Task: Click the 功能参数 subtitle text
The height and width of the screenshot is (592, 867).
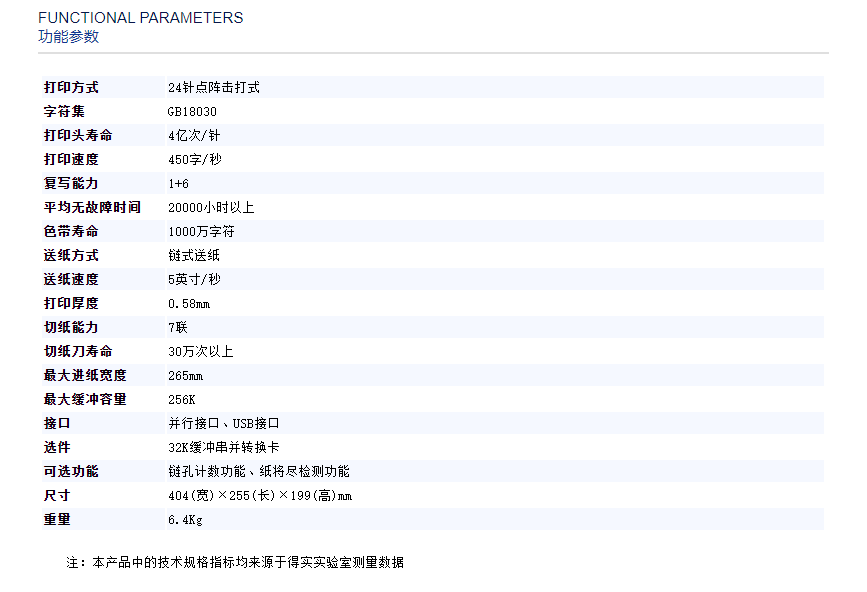Action: point(69,37)
